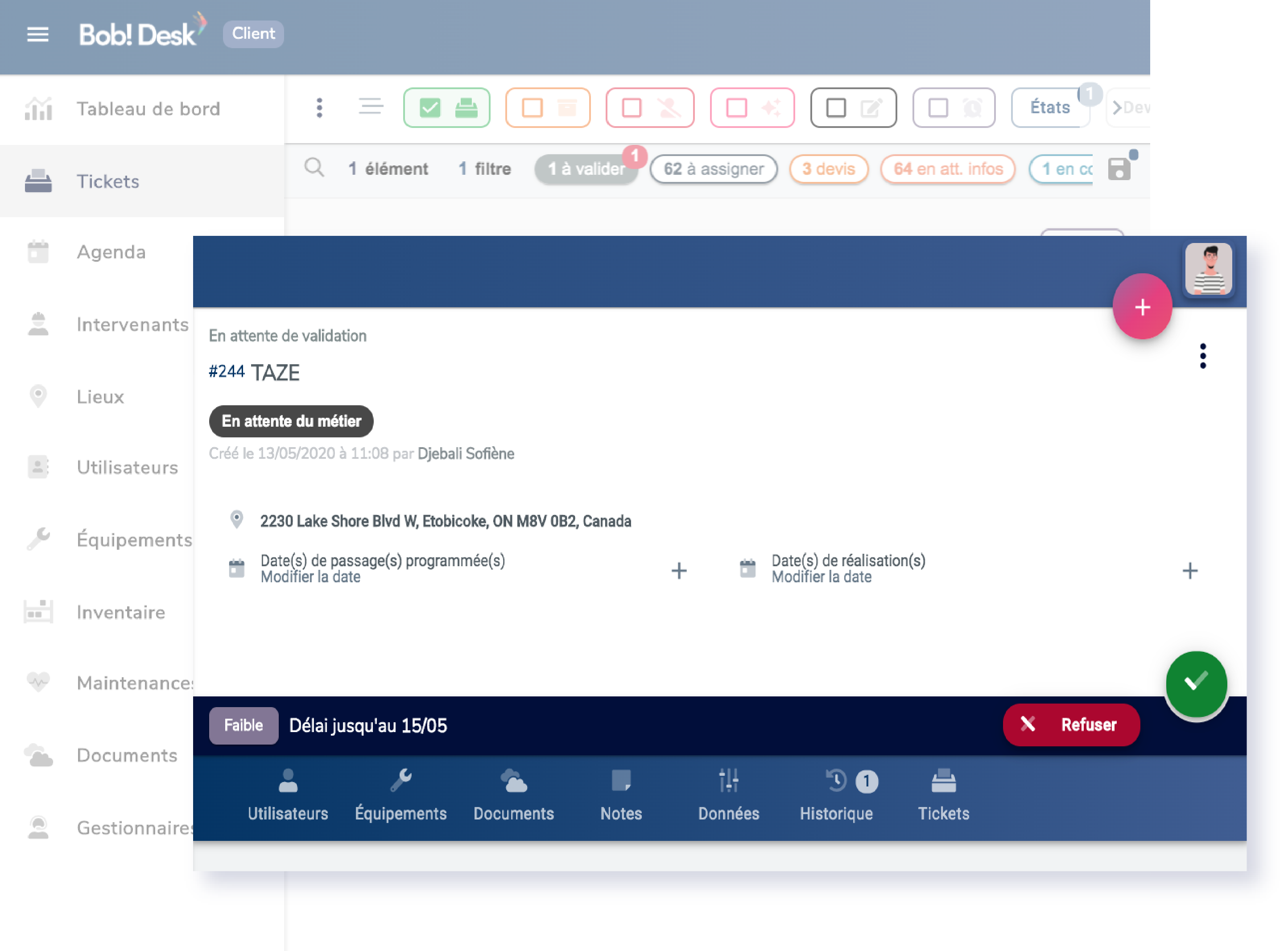The width and height of the screenshot is (1288, 951).
Task: Open toolbar vertical dots menu
Action: [320, 107]
